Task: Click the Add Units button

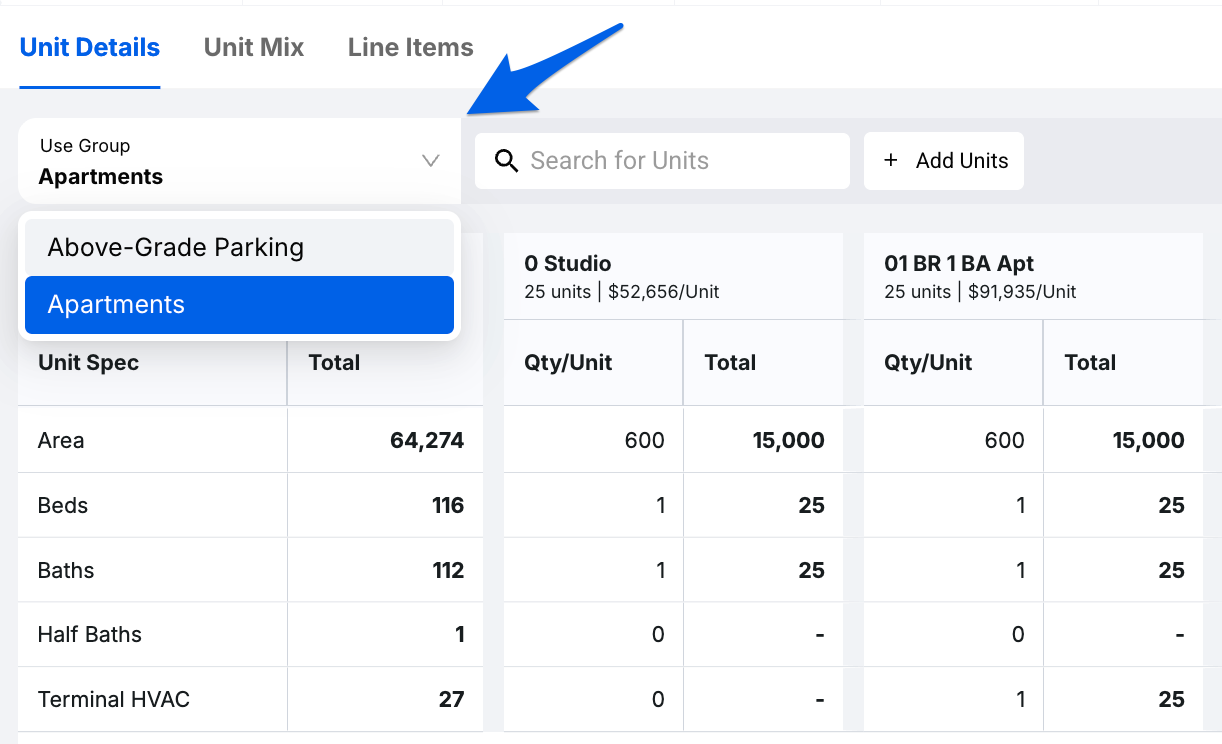Action: 944,161
